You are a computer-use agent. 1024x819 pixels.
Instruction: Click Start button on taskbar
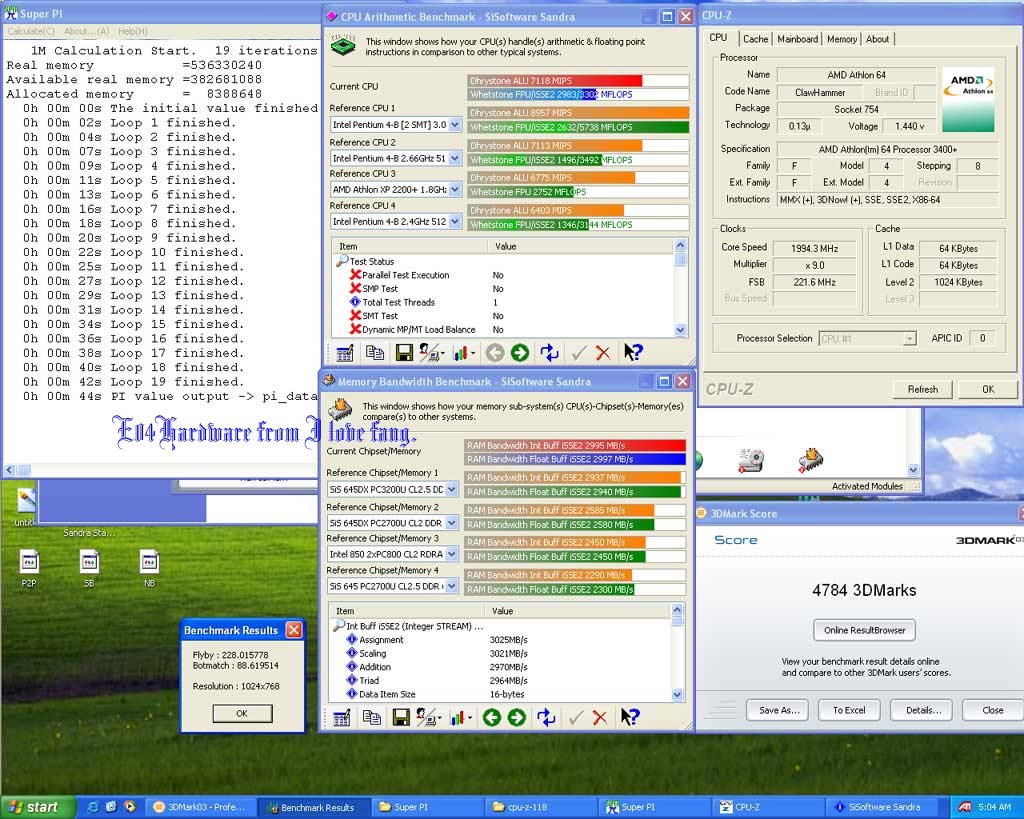[39, 807]
